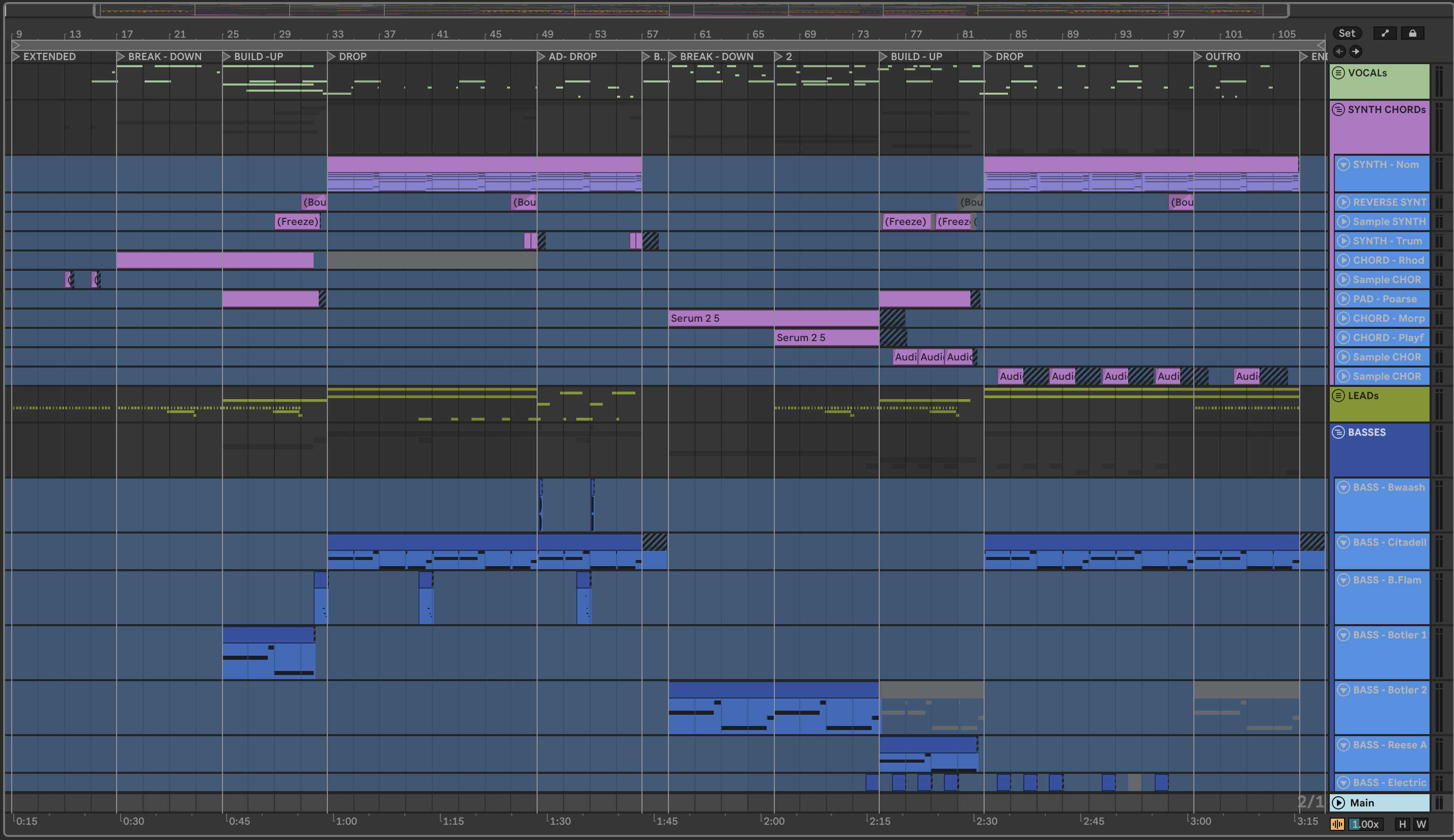
Task: Unfold the REVERSE SYNT track
Action: point(1343,203)
